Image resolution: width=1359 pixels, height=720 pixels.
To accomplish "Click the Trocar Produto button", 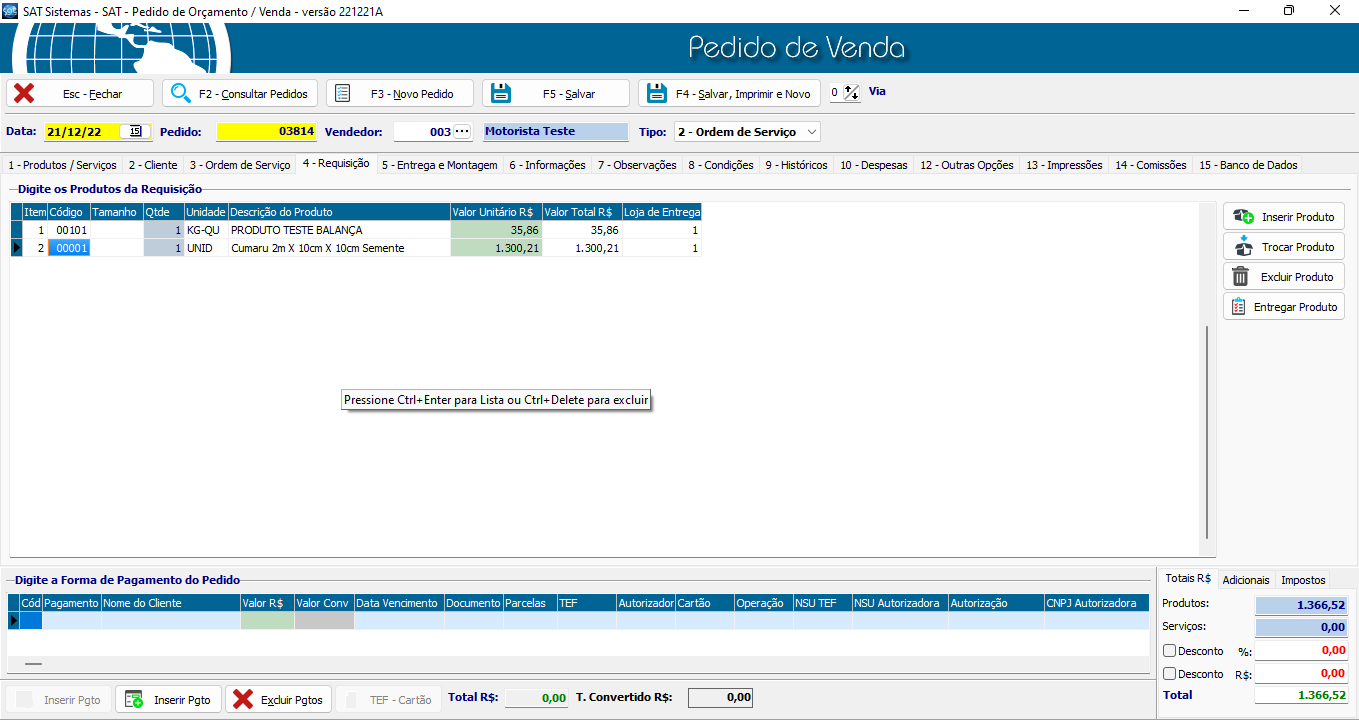I will [x=1284, y=247].
